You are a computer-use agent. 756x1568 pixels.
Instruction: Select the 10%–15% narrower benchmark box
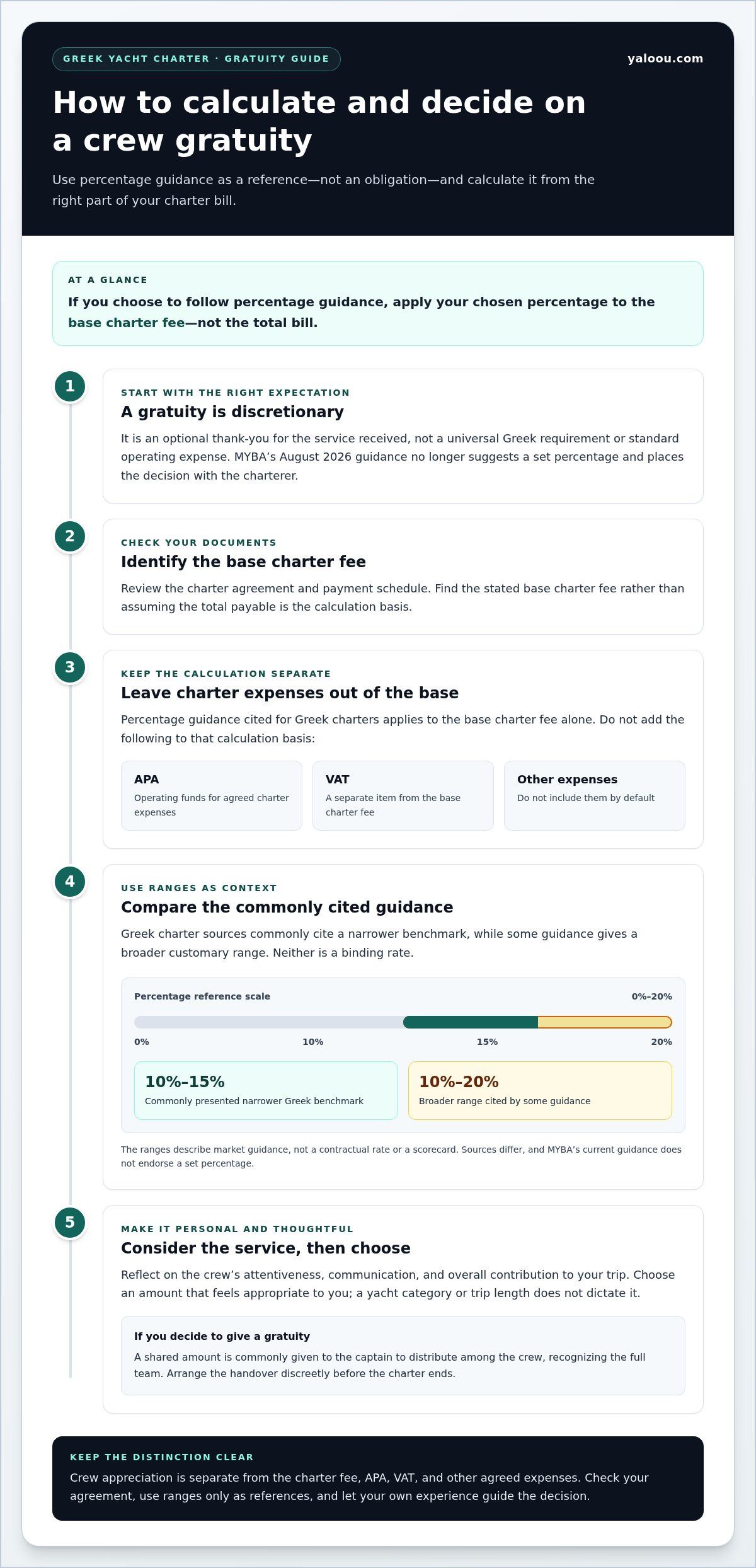point(266,1091)
